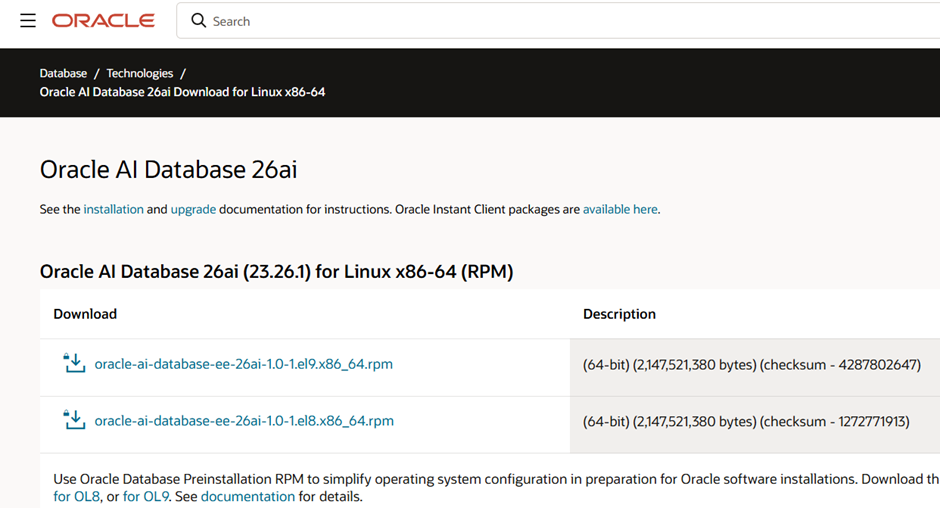Click the download icon for el9 rpm
Image resolution: width=940 pixels, height=508 pixels.
[x=74, y=363]
